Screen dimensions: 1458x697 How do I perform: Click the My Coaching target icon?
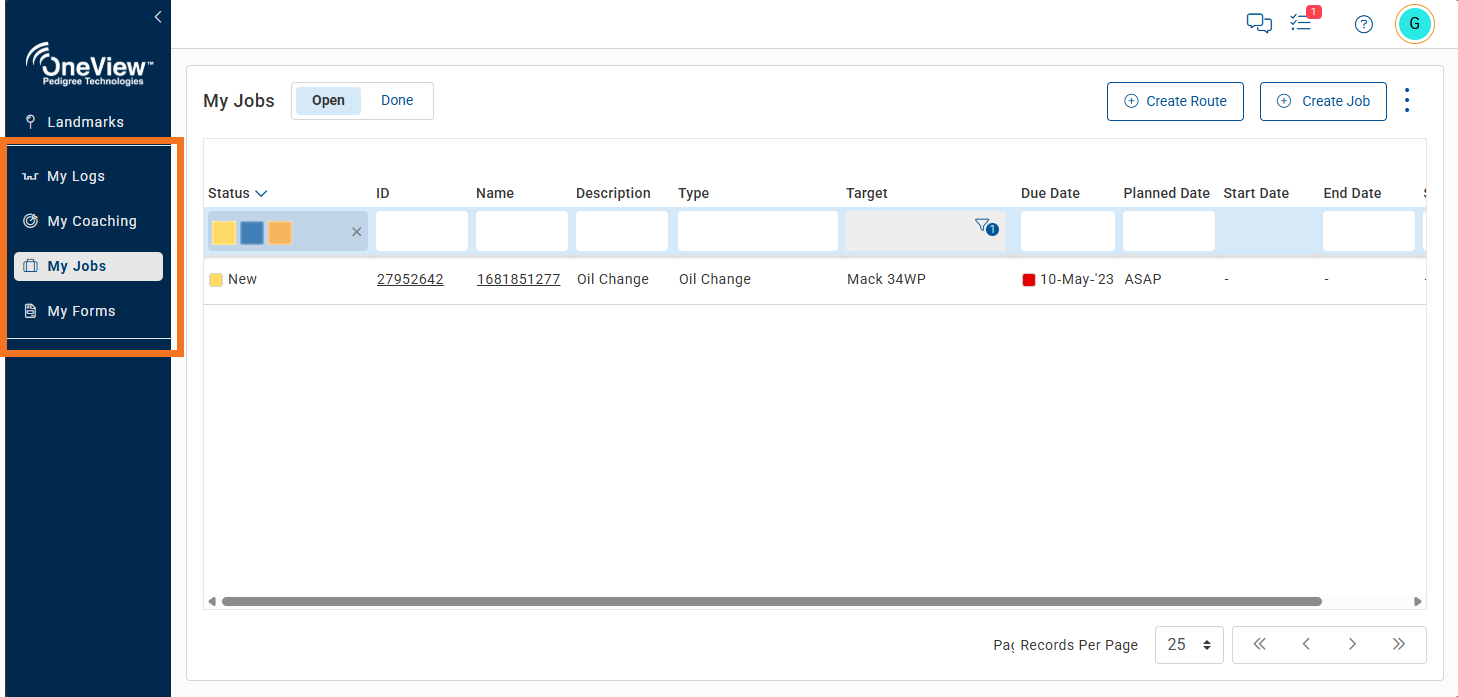coord(30,221)
